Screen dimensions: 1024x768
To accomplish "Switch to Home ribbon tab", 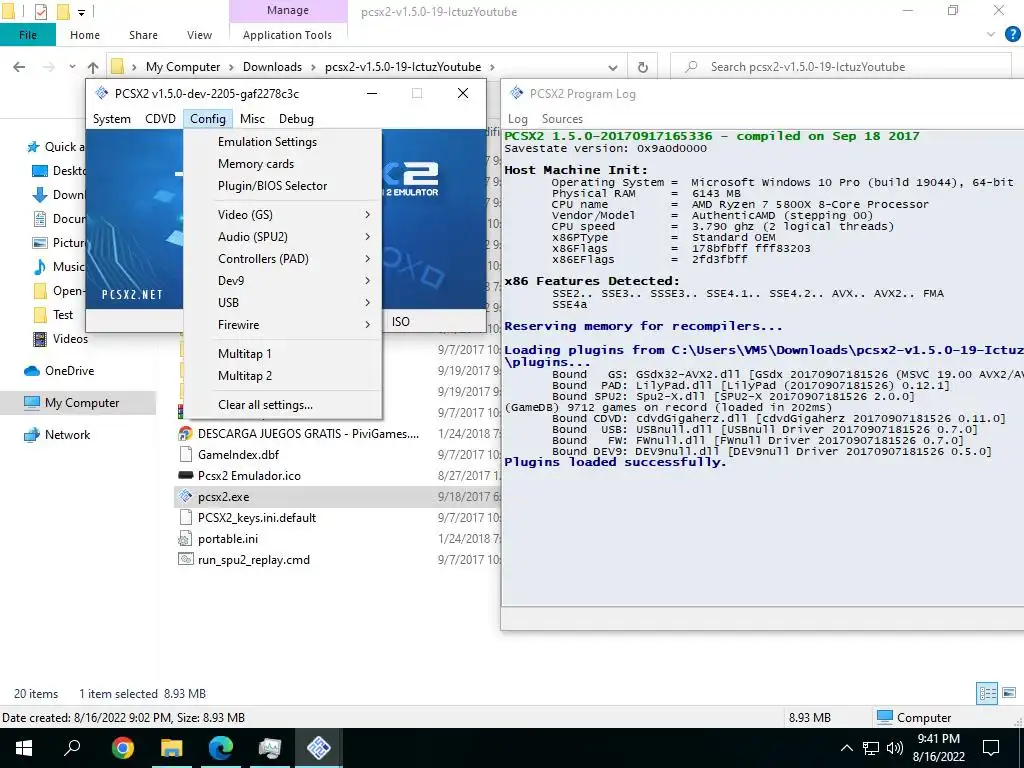I will point(85,35).
